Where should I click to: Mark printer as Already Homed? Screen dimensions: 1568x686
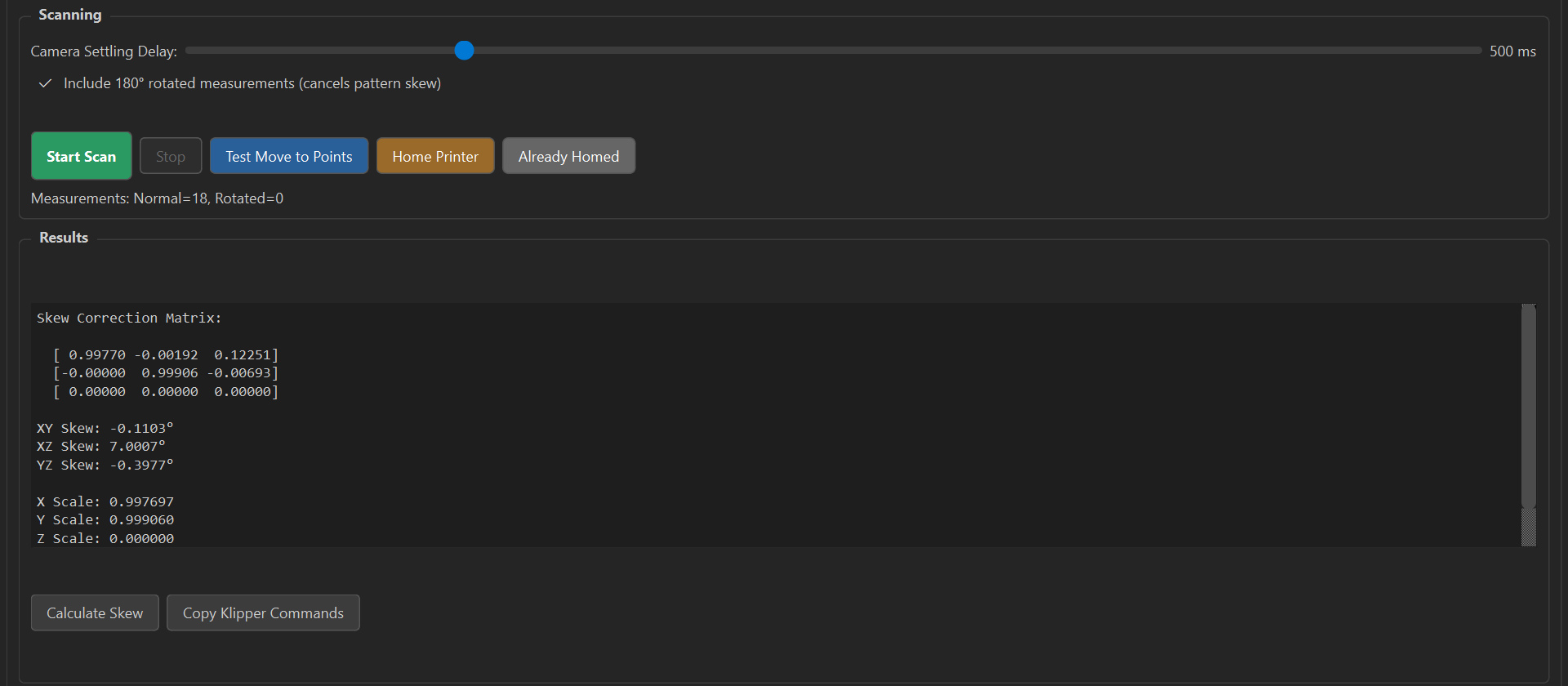point(568,156)
